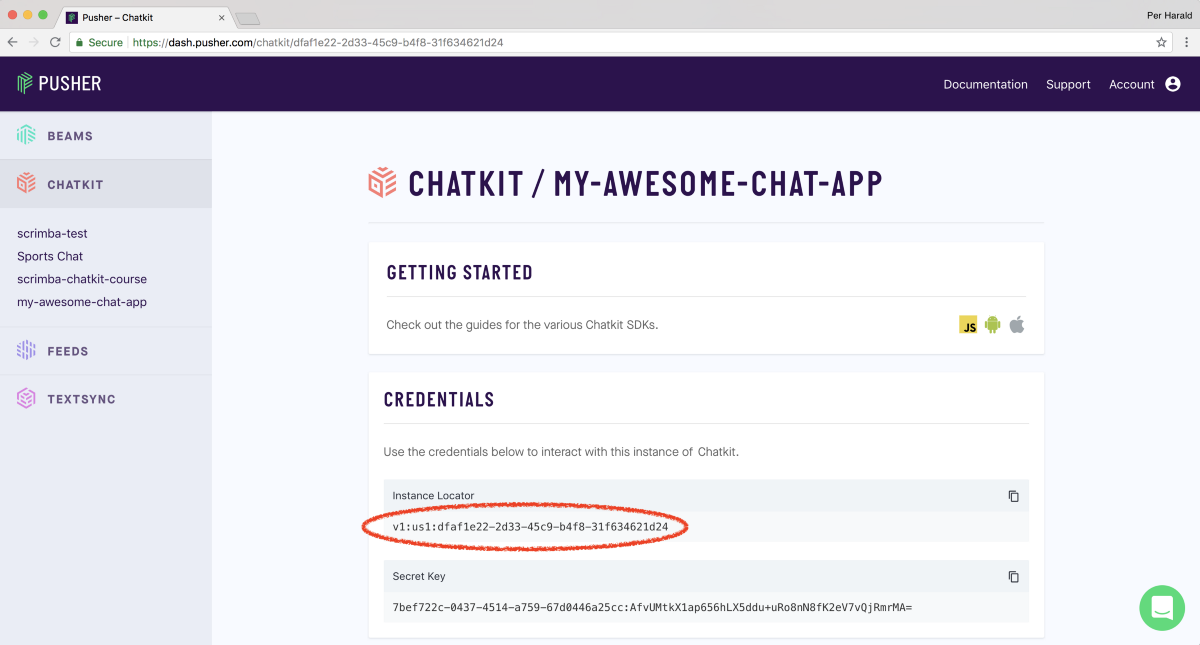The width and height of the screenshot is (1200, 645).
Task: Bookmark this page with star icon
Action: tap(1161, 42)
